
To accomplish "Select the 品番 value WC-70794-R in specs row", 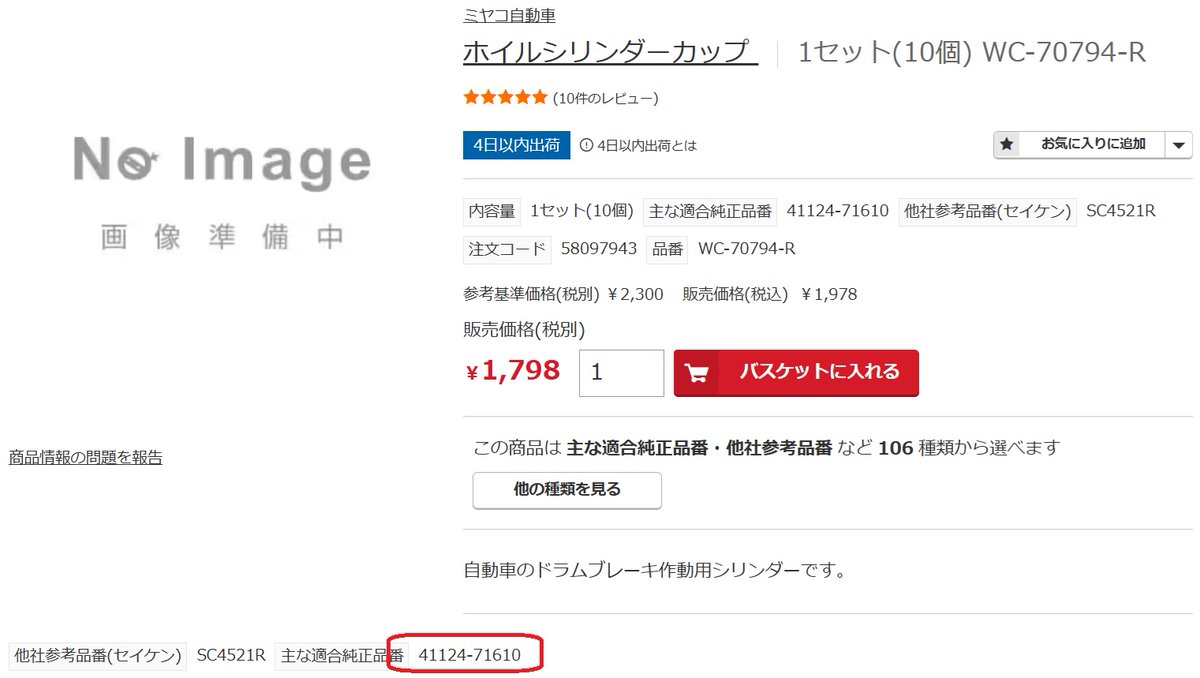I will pyautogui.click(x=746, y=248).
